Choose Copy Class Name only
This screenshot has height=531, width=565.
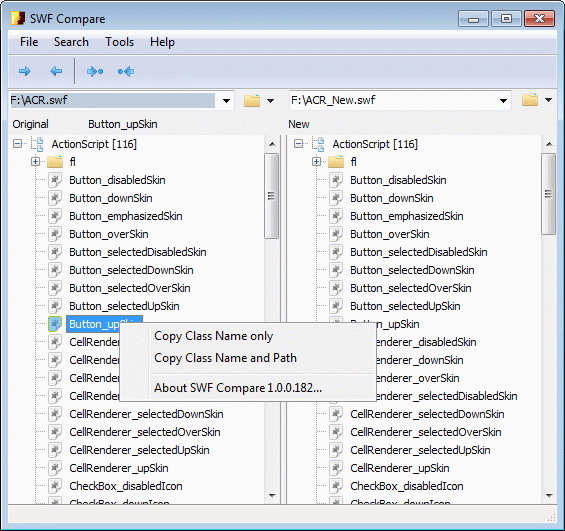[x=213, y=336]
